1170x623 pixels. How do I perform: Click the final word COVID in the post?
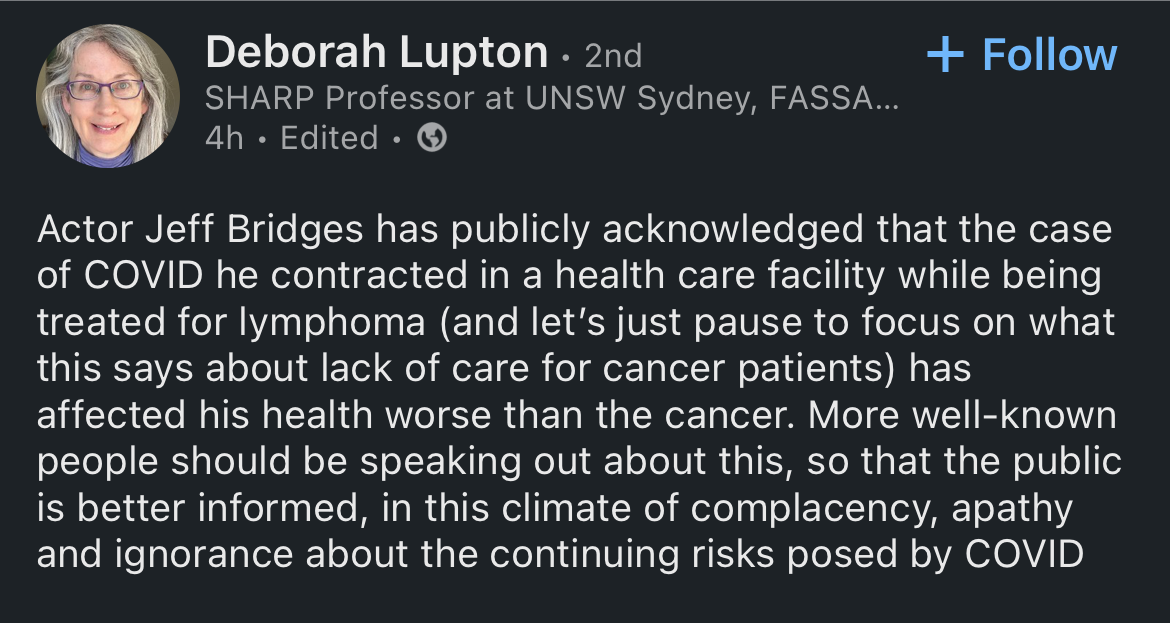pos(1024,554)
